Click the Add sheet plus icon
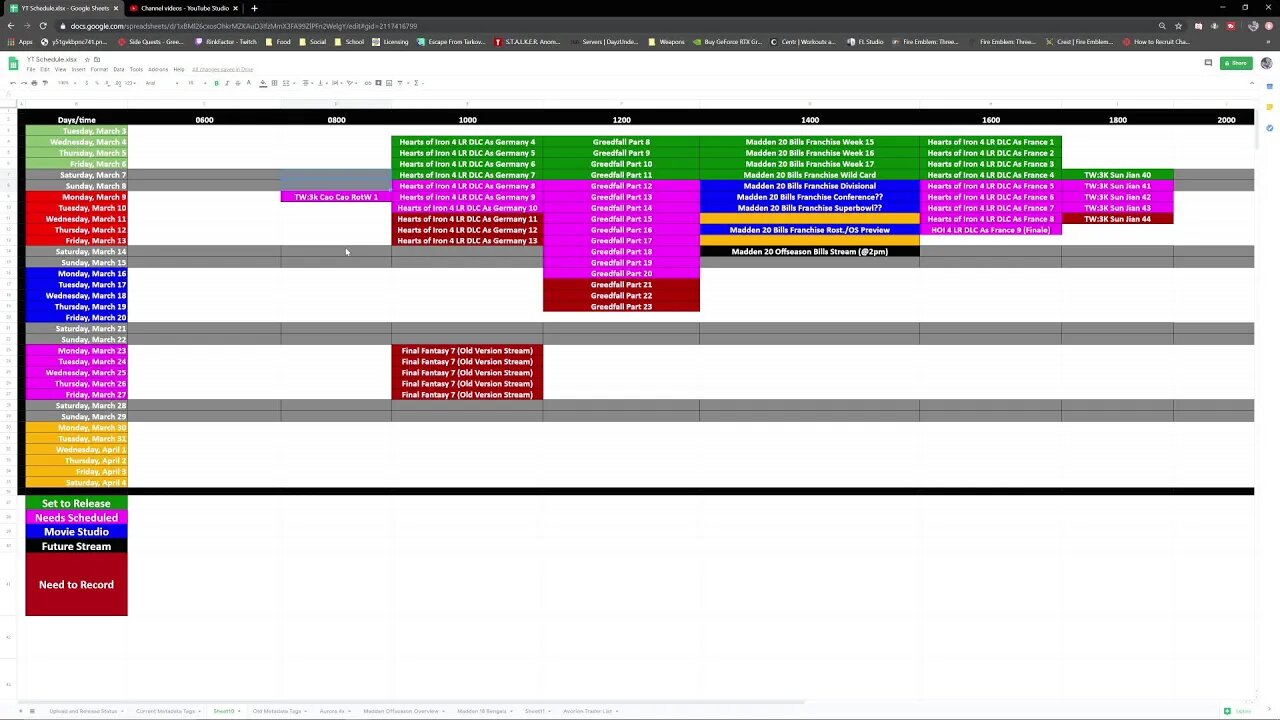This screenshot has height=720, width=1280. [21, 711]
